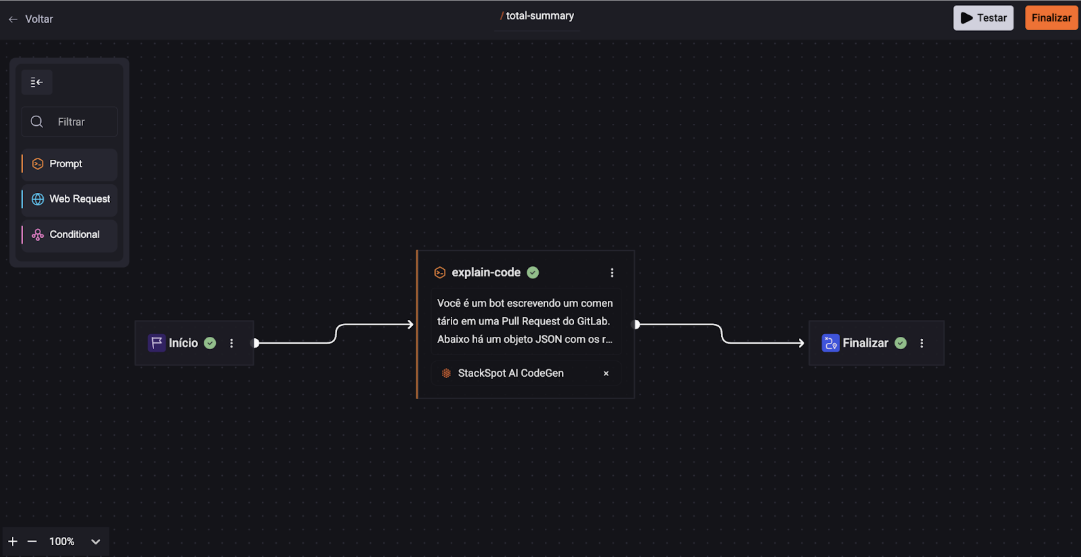Click the green check on explain-code node

coord(533,273)
